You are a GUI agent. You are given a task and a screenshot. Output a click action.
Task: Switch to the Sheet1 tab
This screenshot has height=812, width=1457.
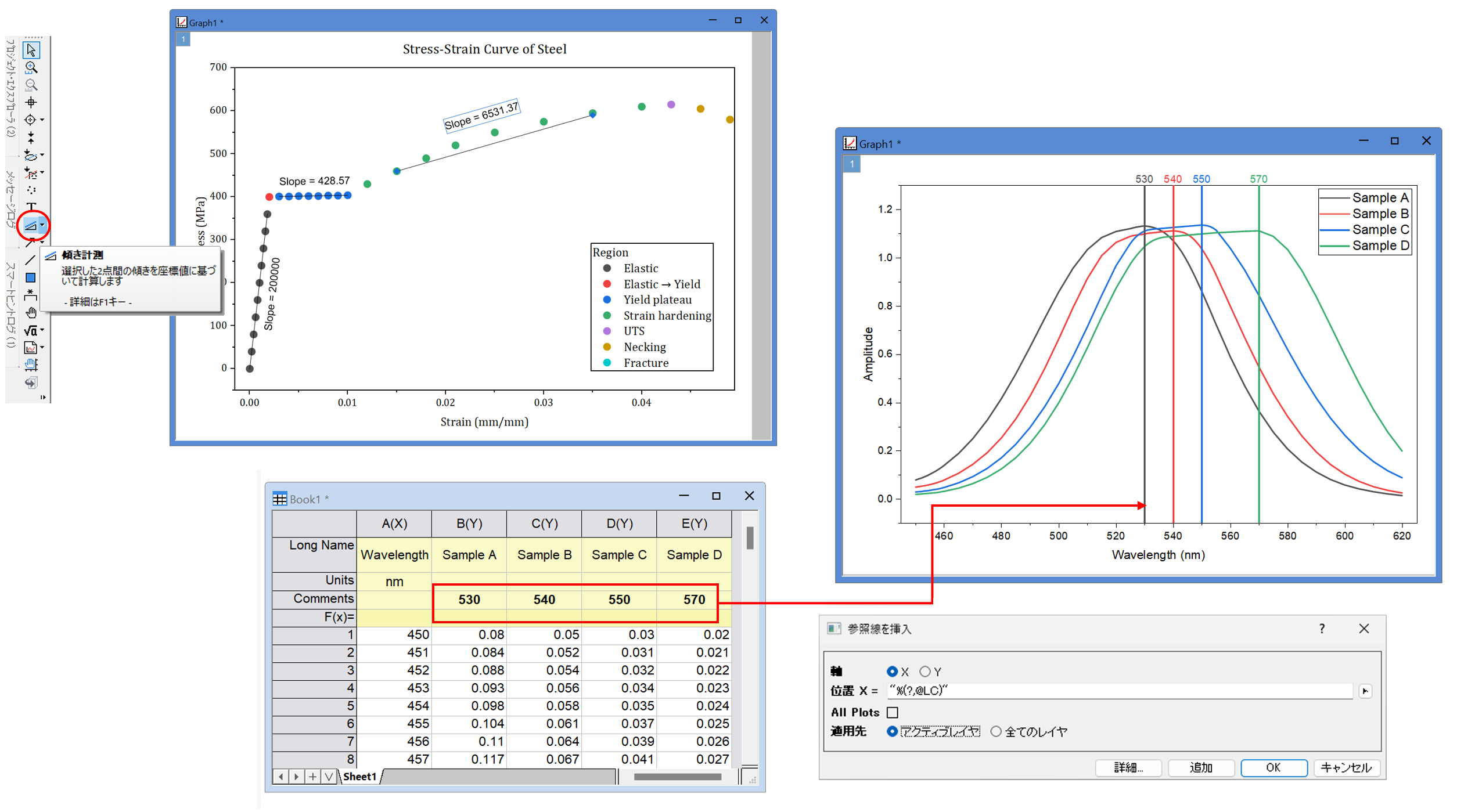pos(359,777)
